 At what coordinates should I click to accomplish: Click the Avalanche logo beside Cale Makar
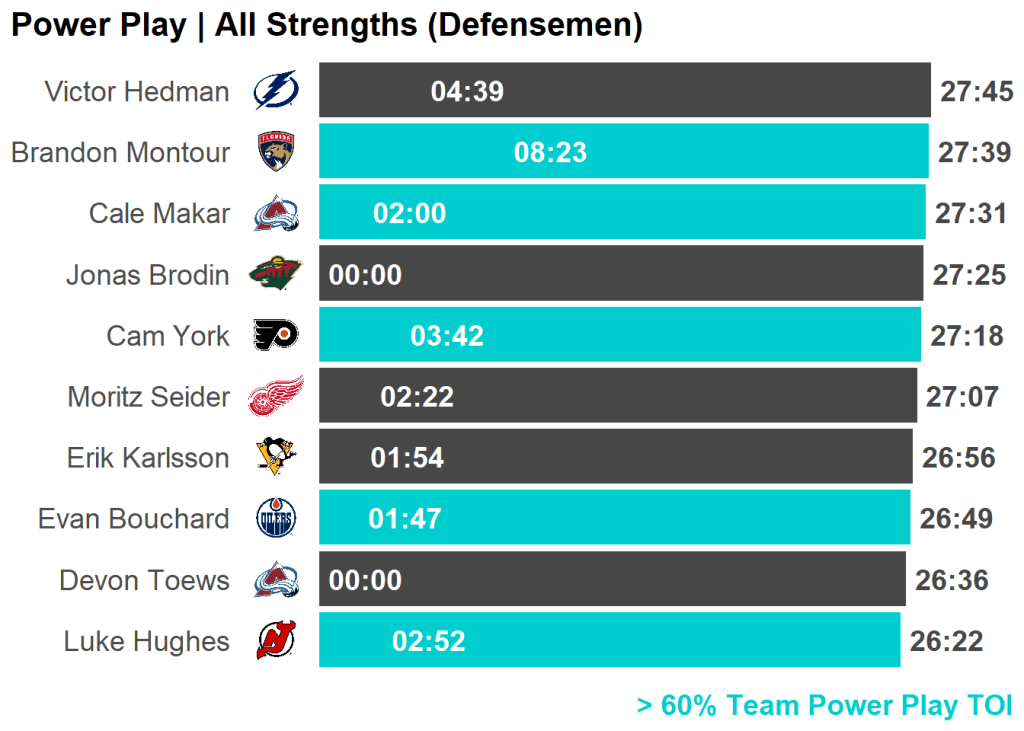[x=276, y=213]
